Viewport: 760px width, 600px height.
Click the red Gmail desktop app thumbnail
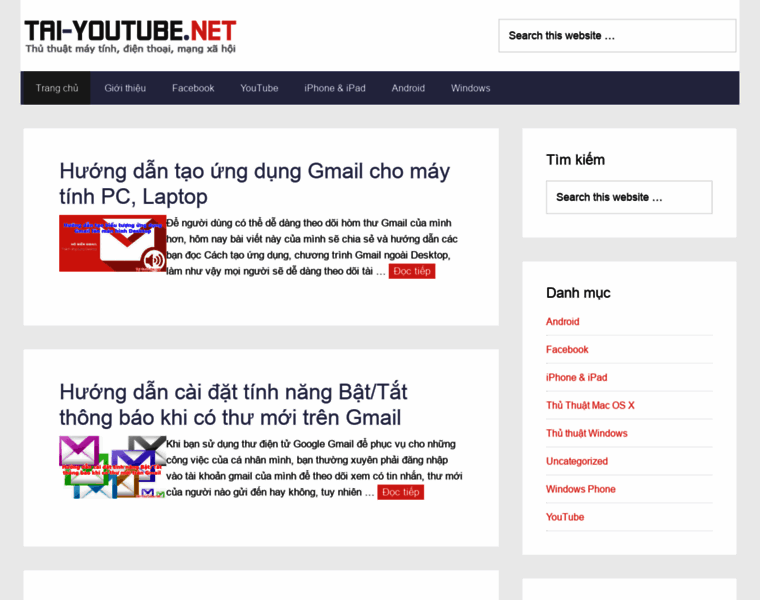click(x=112, y=243)
